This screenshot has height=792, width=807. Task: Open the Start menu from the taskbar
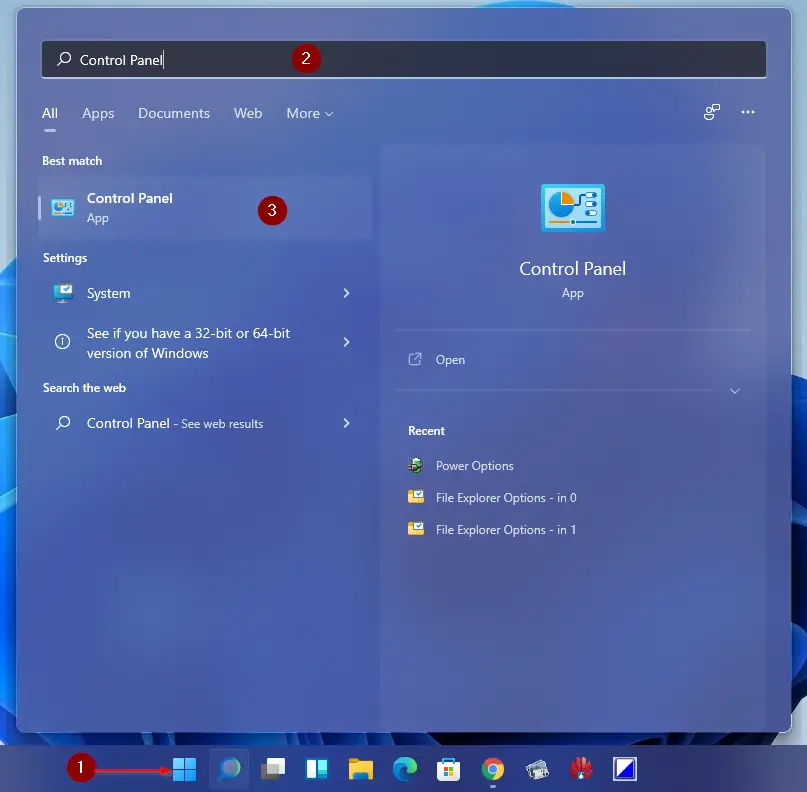pos(184,768)
